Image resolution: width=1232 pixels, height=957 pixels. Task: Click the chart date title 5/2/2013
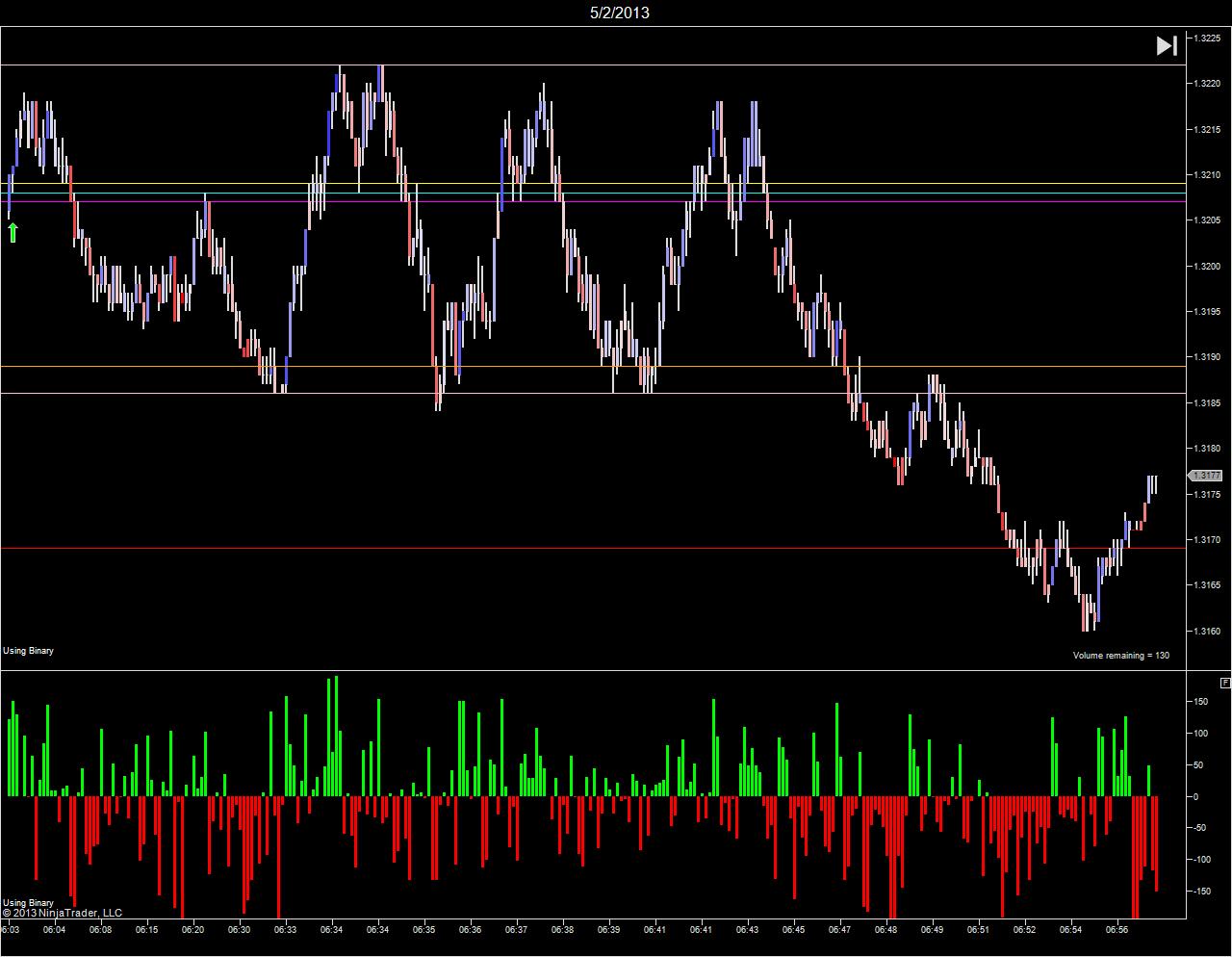tap(619, 13)
